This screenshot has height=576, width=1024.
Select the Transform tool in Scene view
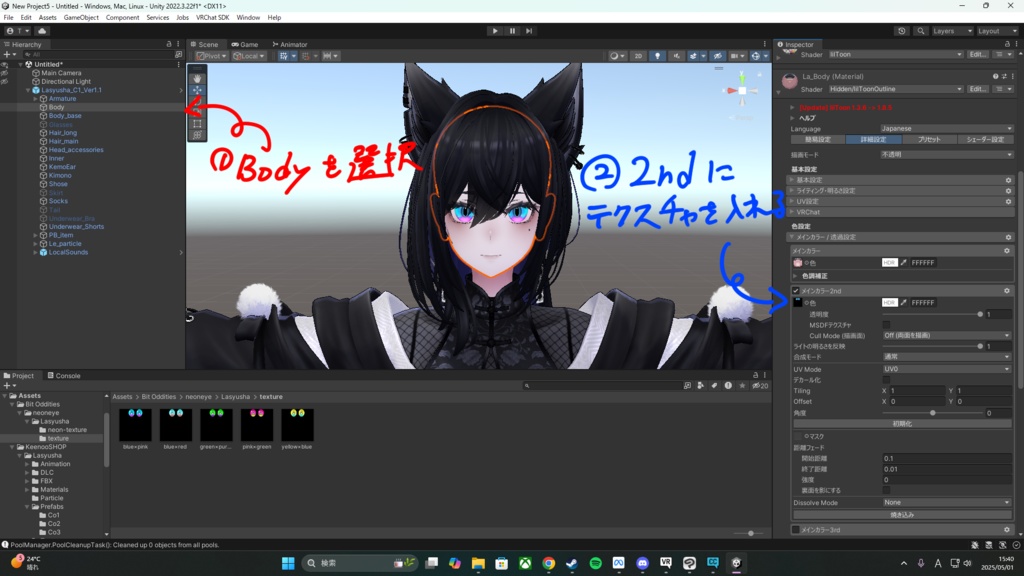(197, 135)
